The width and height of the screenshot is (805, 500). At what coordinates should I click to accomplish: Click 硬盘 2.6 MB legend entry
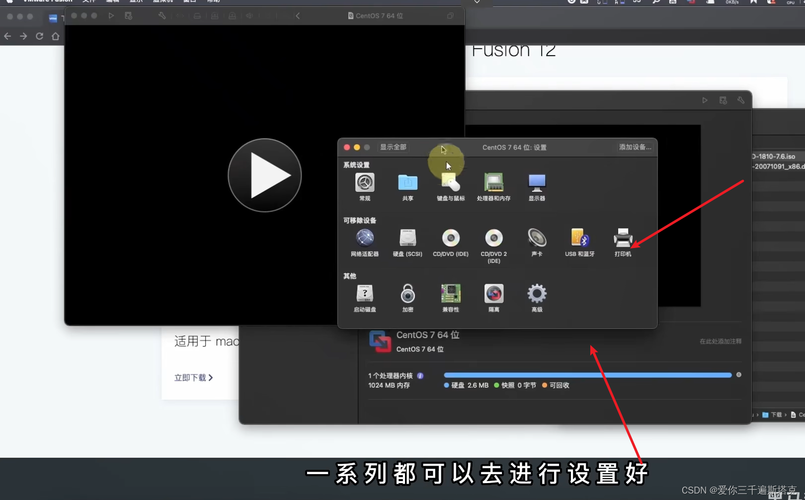pos(466,385)
